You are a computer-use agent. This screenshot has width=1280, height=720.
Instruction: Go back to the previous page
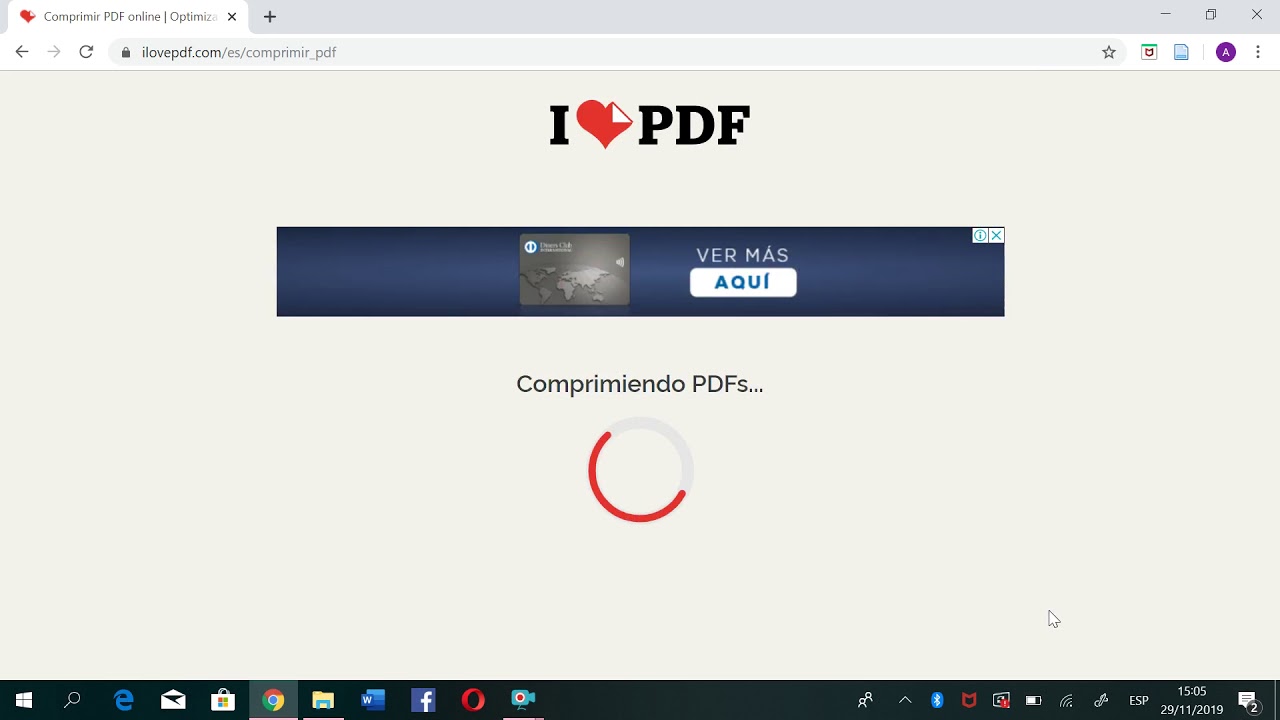[22, 52]
